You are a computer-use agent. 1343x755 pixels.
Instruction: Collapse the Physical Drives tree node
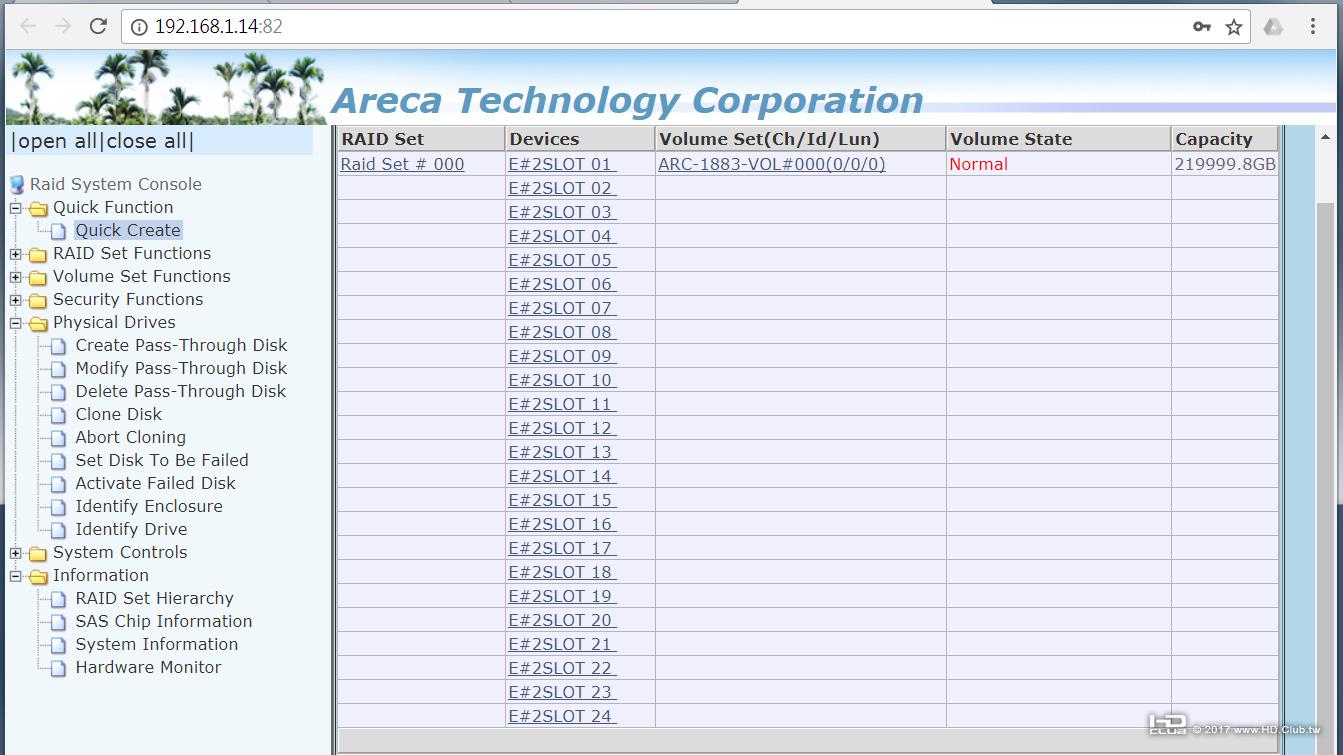(x=15, y=323)
